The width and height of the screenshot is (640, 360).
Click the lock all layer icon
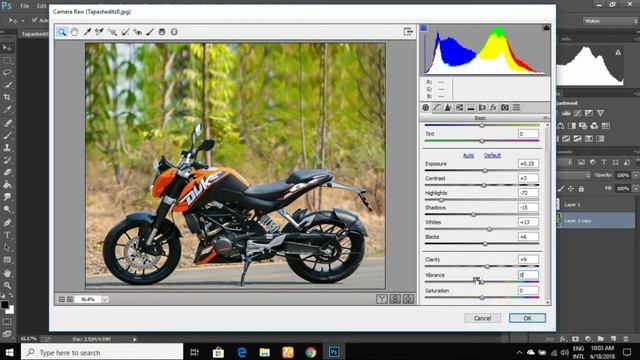coord(581,189)
